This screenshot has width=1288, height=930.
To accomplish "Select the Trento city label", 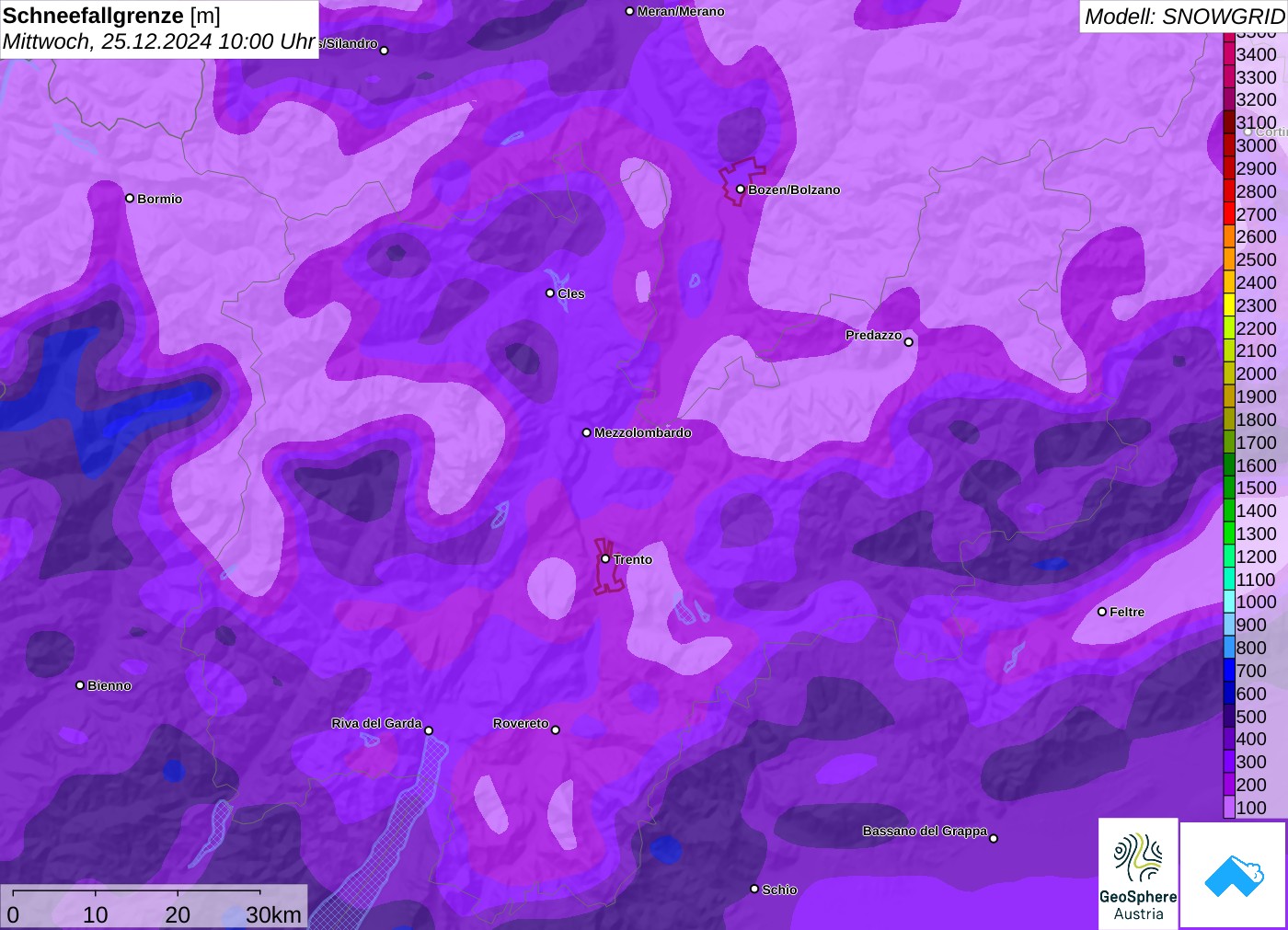I will click(633, 559).
